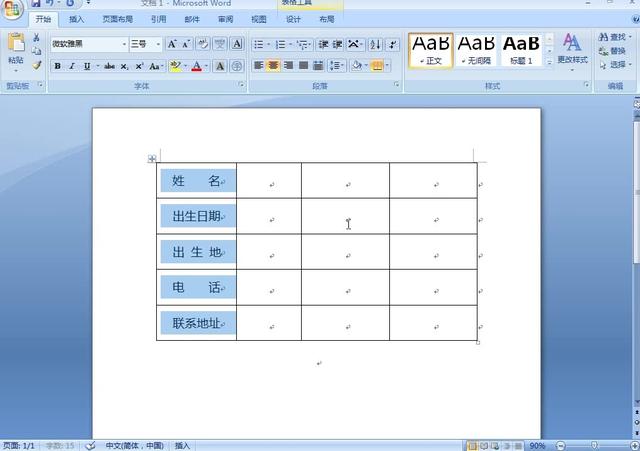Click the Enclosed Characters icon

[237, 66]
